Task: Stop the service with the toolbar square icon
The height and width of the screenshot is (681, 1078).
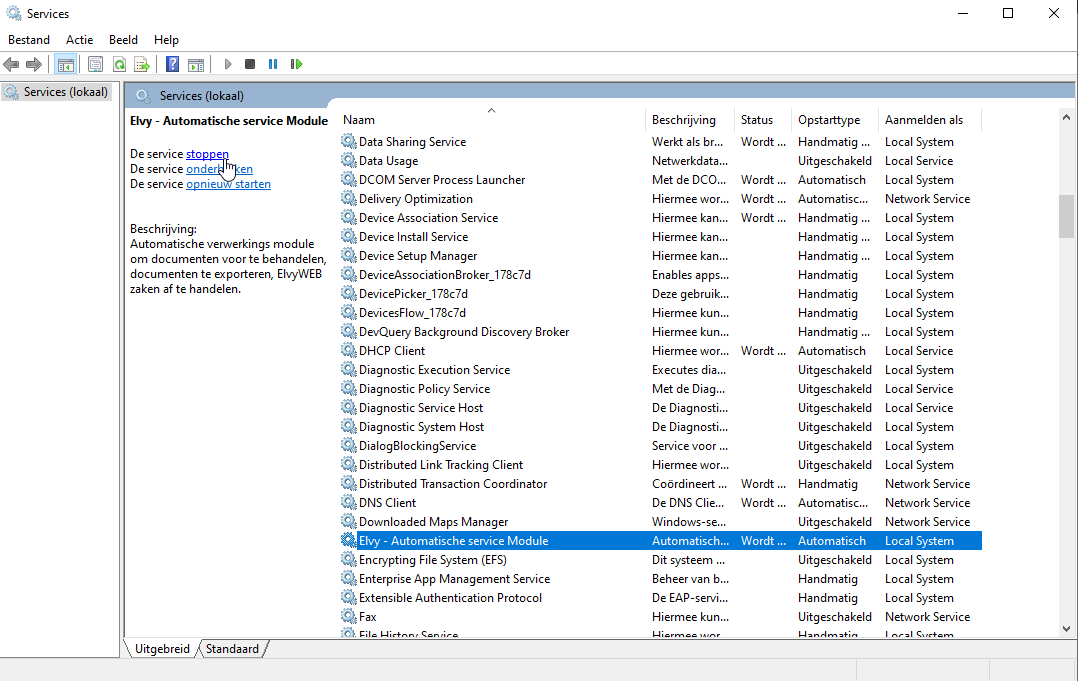Action: (x=250, y=65)
